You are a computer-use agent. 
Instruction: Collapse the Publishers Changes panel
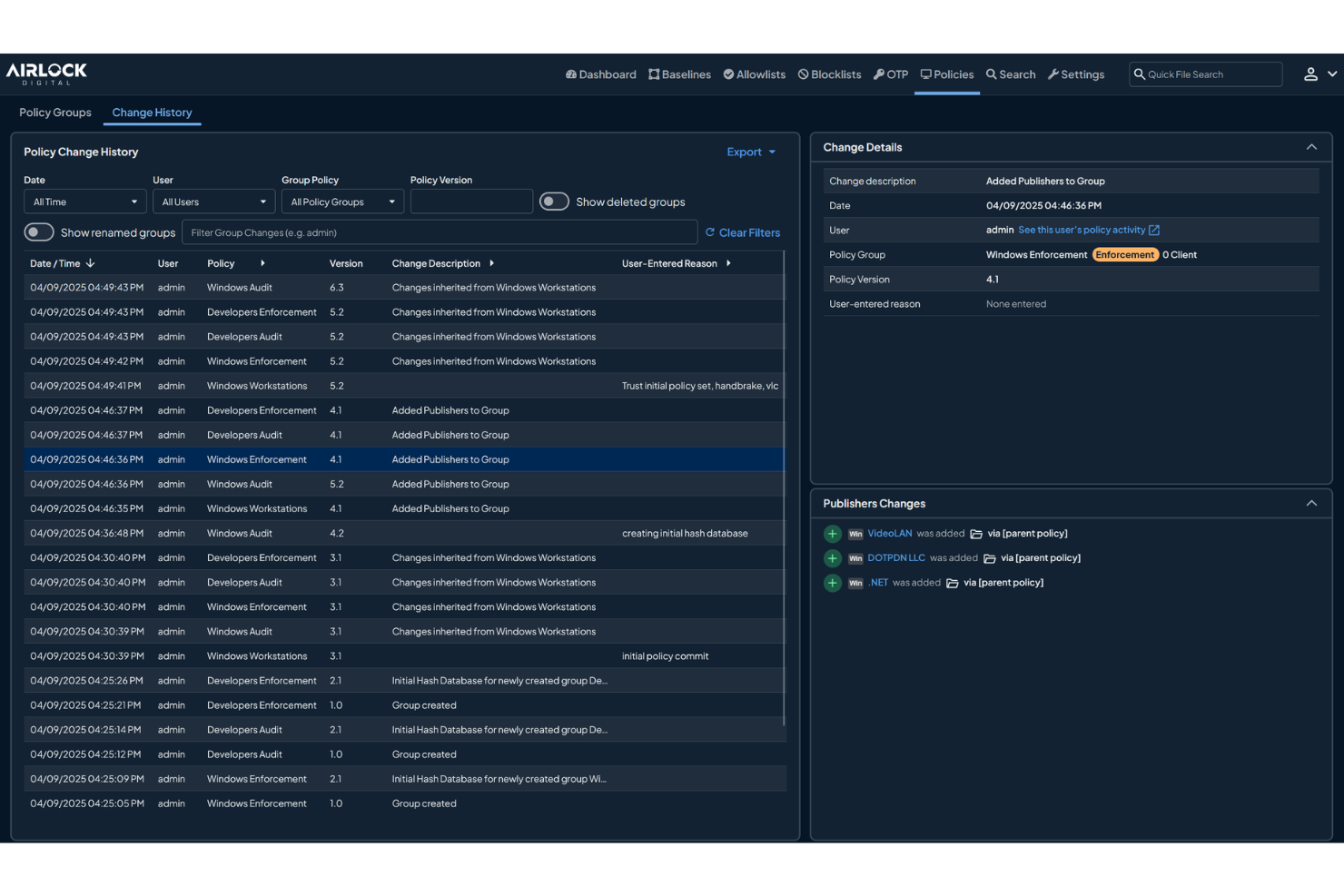click(1311, 503)
